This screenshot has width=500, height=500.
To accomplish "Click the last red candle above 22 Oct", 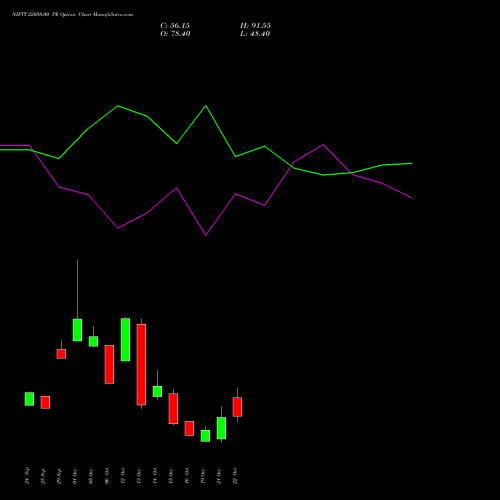I will [237, 407].
